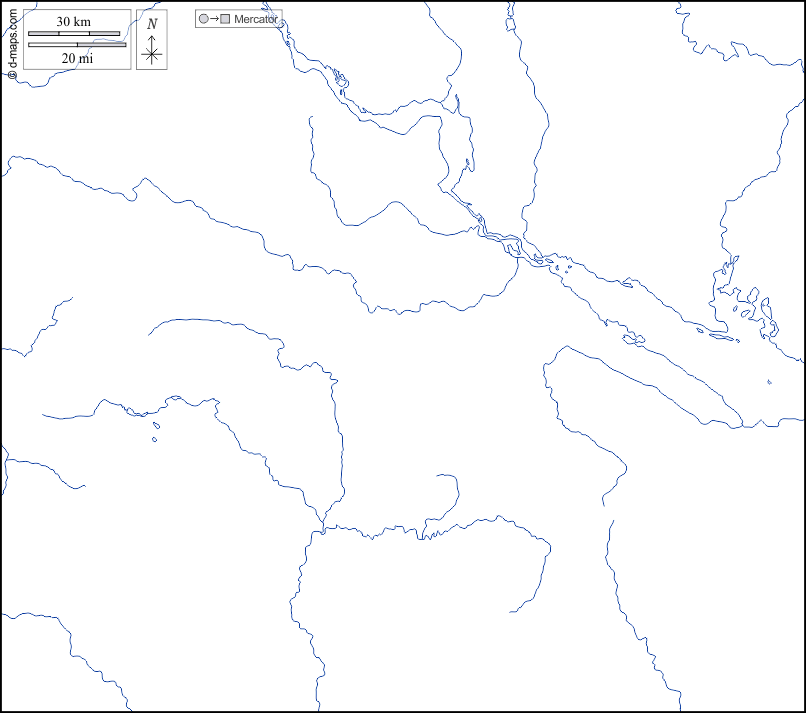Click the island cluster near the eastern coast
The width and height of the screenshot is (806, 713).
(745, 303)
